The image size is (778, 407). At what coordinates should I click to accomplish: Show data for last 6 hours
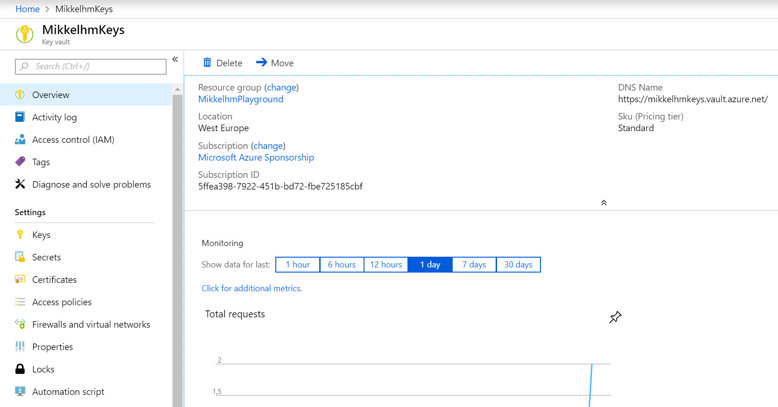click(x=342, y=265)
